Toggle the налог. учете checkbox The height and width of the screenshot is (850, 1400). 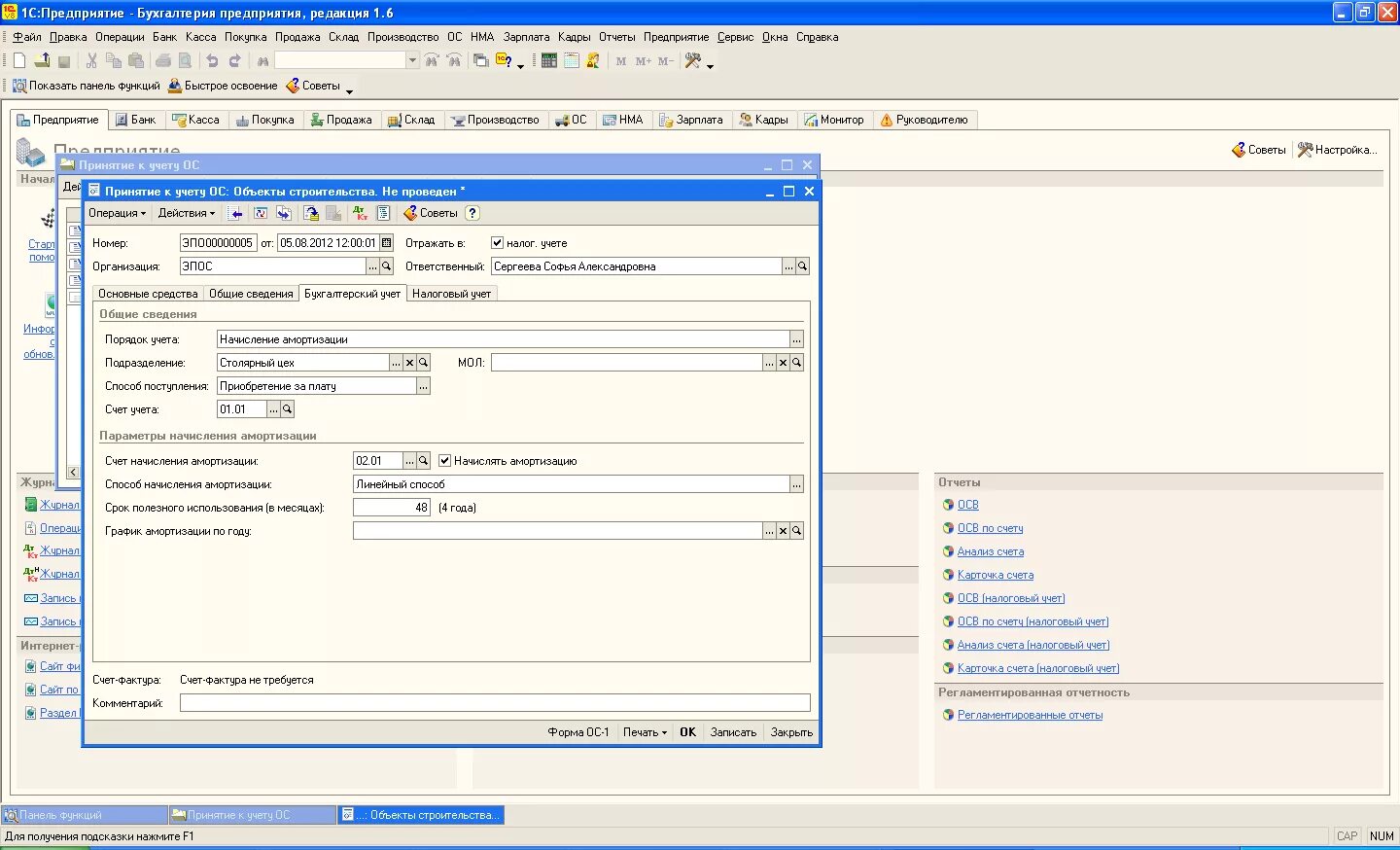tap(497, 243)
